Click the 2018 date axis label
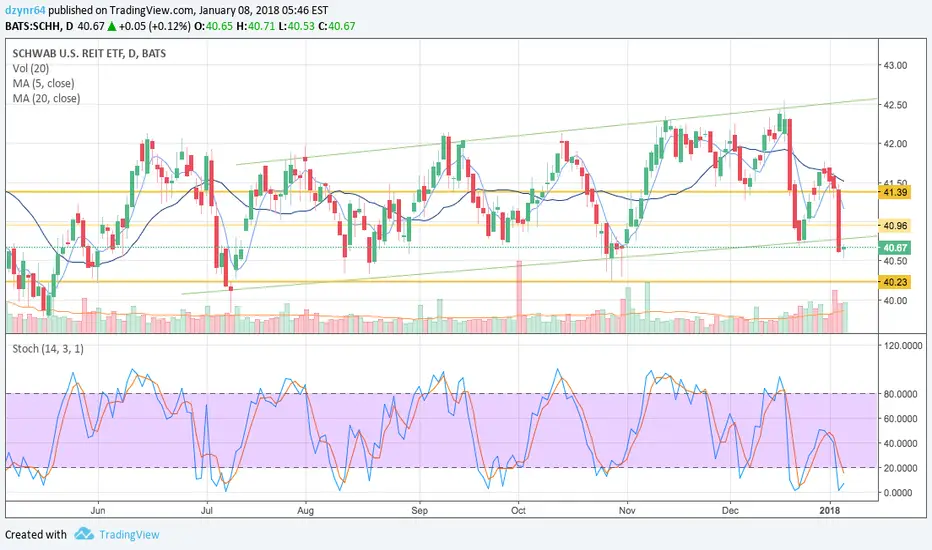 coord(830,511)
